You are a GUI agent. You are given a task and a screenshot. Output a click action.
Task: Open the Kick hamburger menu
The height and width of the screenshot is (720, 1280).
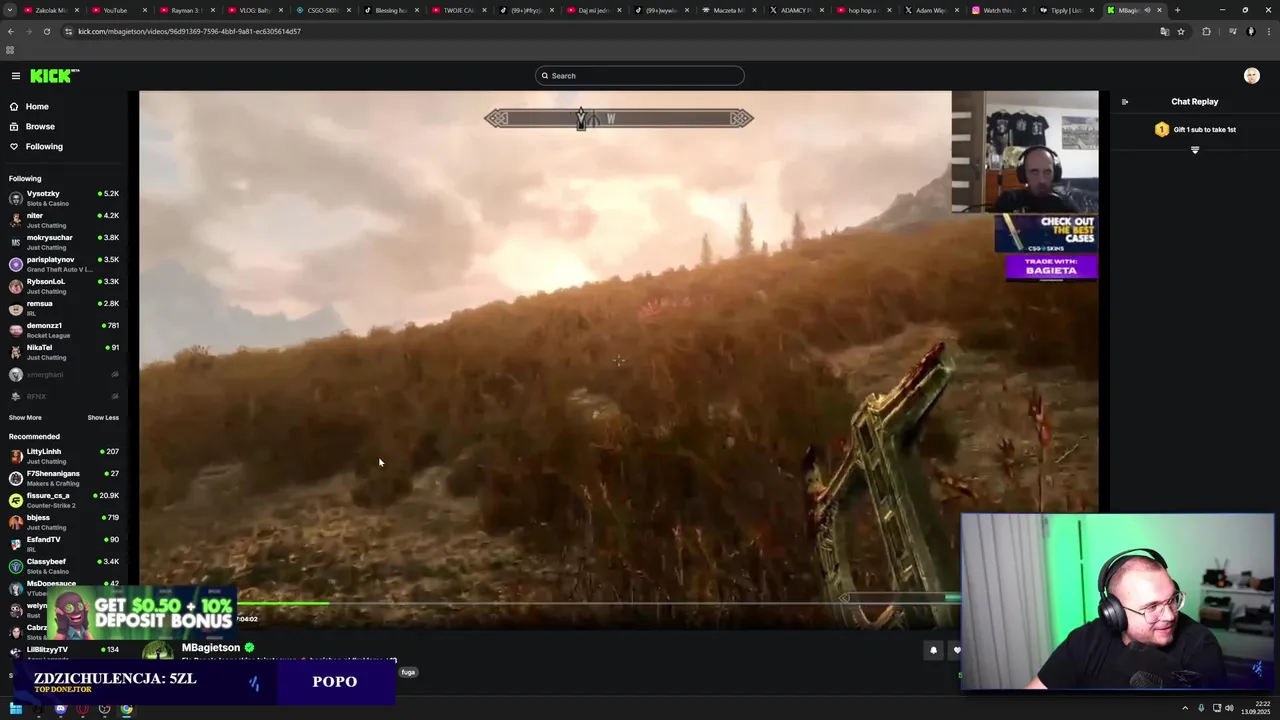point(16,76)
